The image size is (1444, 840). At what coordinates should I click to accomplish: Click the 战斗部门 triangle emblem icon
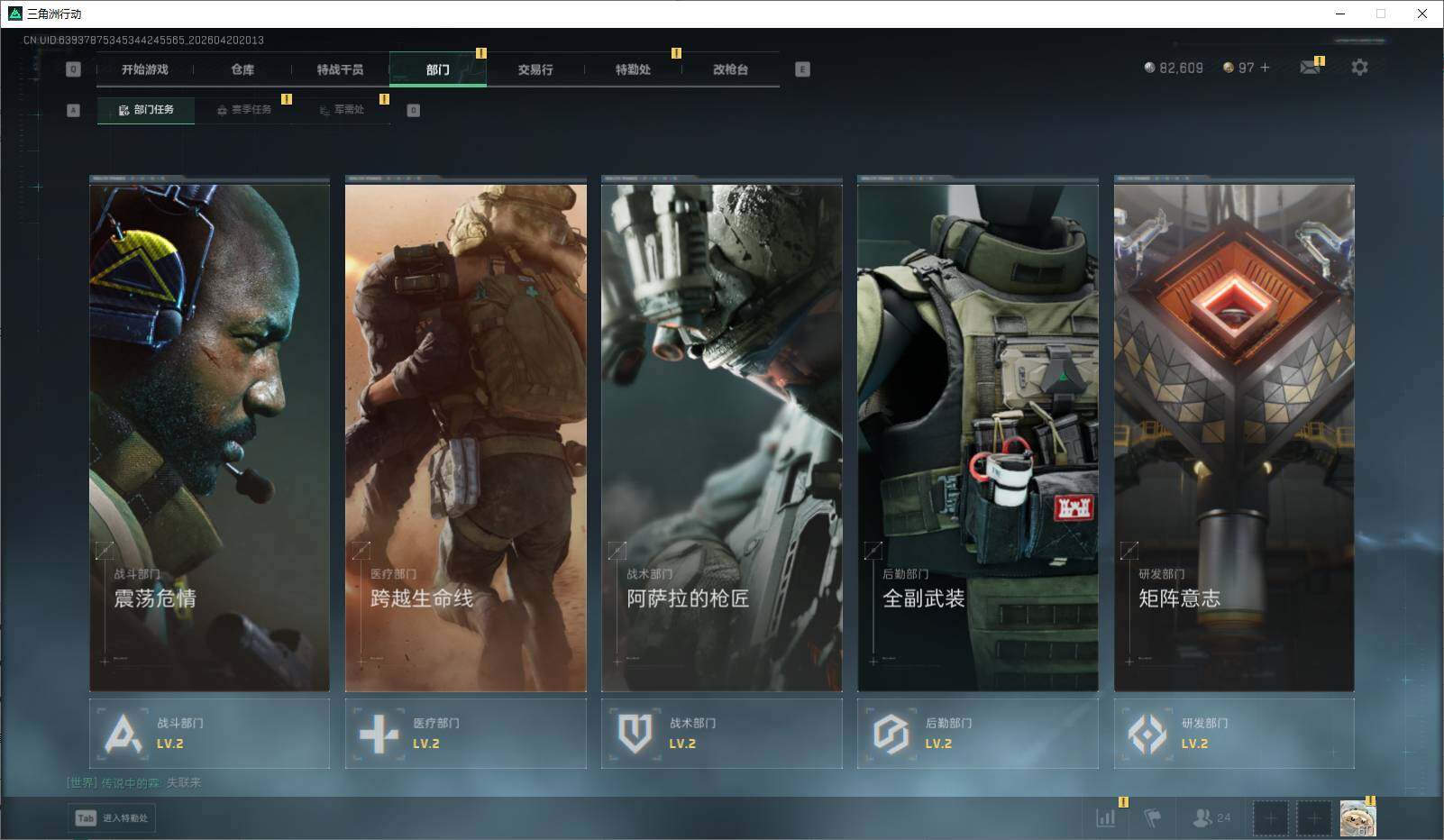point(123,734)
